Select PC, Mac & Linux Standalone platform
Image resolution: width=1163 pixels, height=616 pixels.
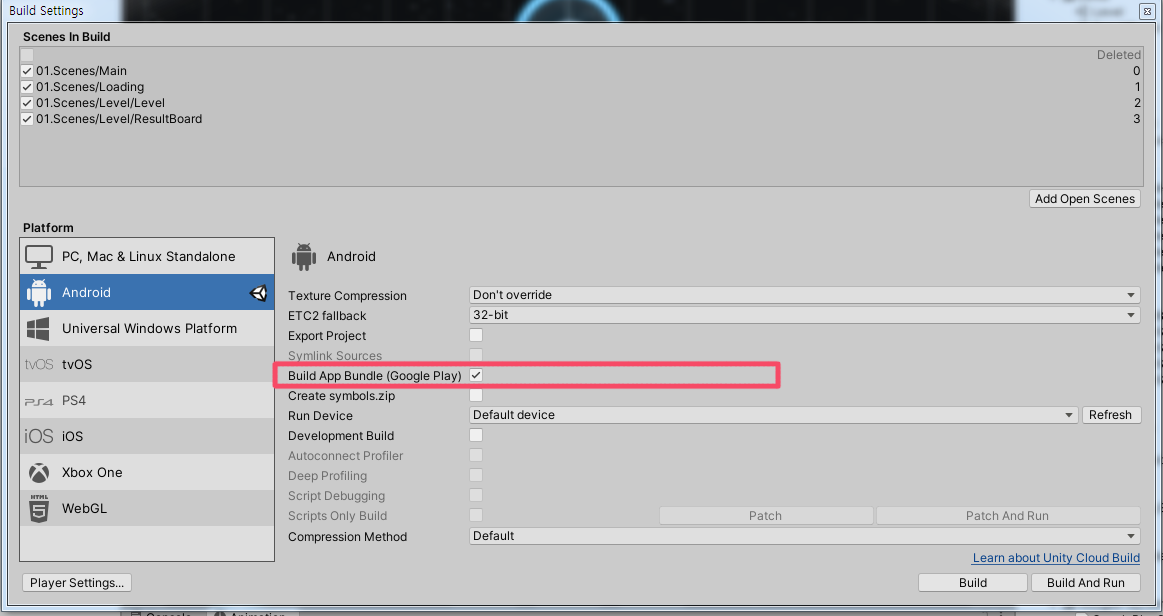click(147, 256)
